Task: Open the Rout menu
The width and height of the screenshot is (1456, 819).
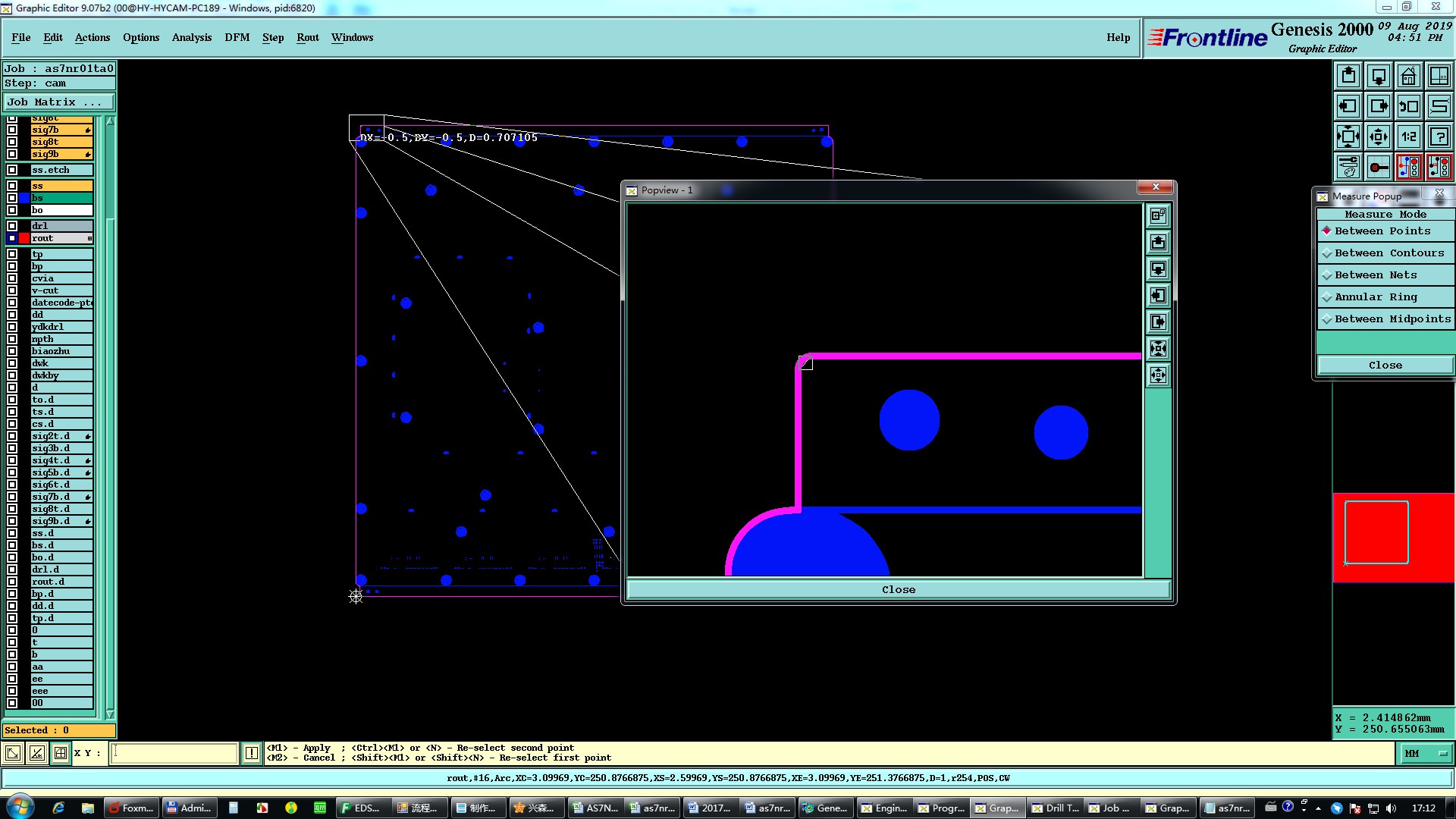Action: [307, 37]
